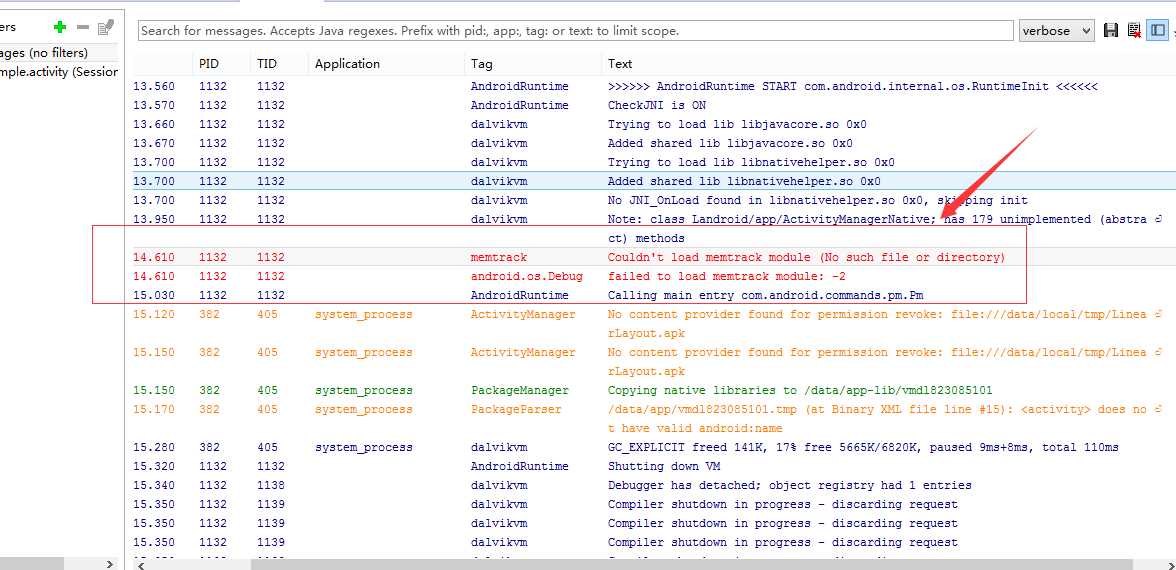The image size is (1176, 570).
Task: Edit the selected logcat filter
Action: pos(106,27)
